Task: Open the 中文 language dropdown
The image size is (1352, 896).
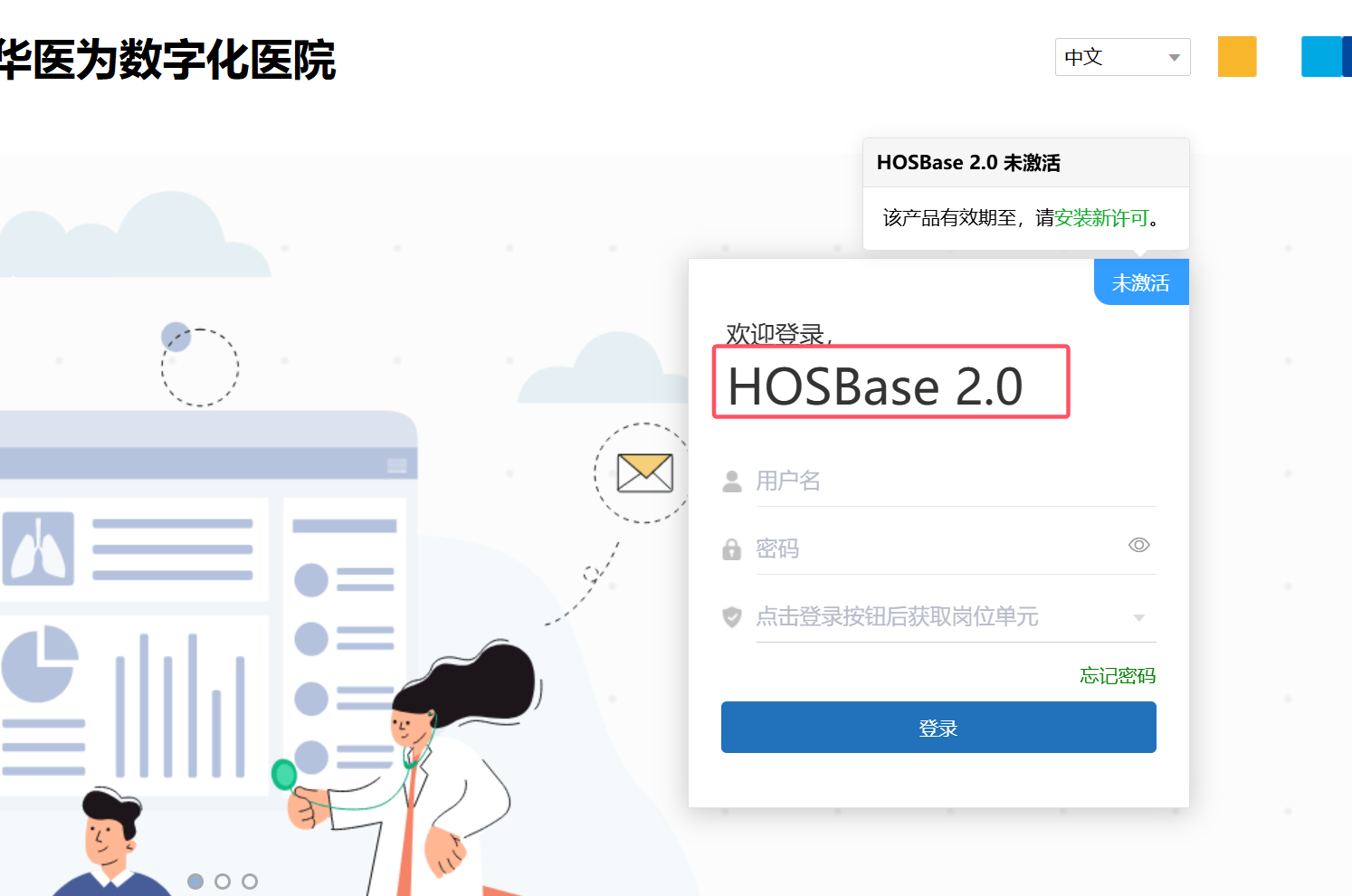Action: [1122, 57]
